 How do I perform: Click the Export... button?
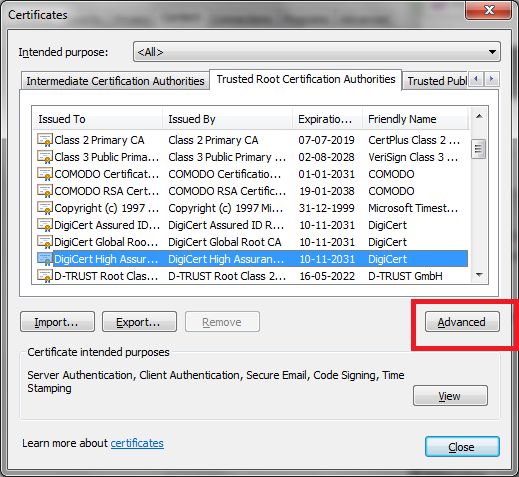tap(139, 322)
